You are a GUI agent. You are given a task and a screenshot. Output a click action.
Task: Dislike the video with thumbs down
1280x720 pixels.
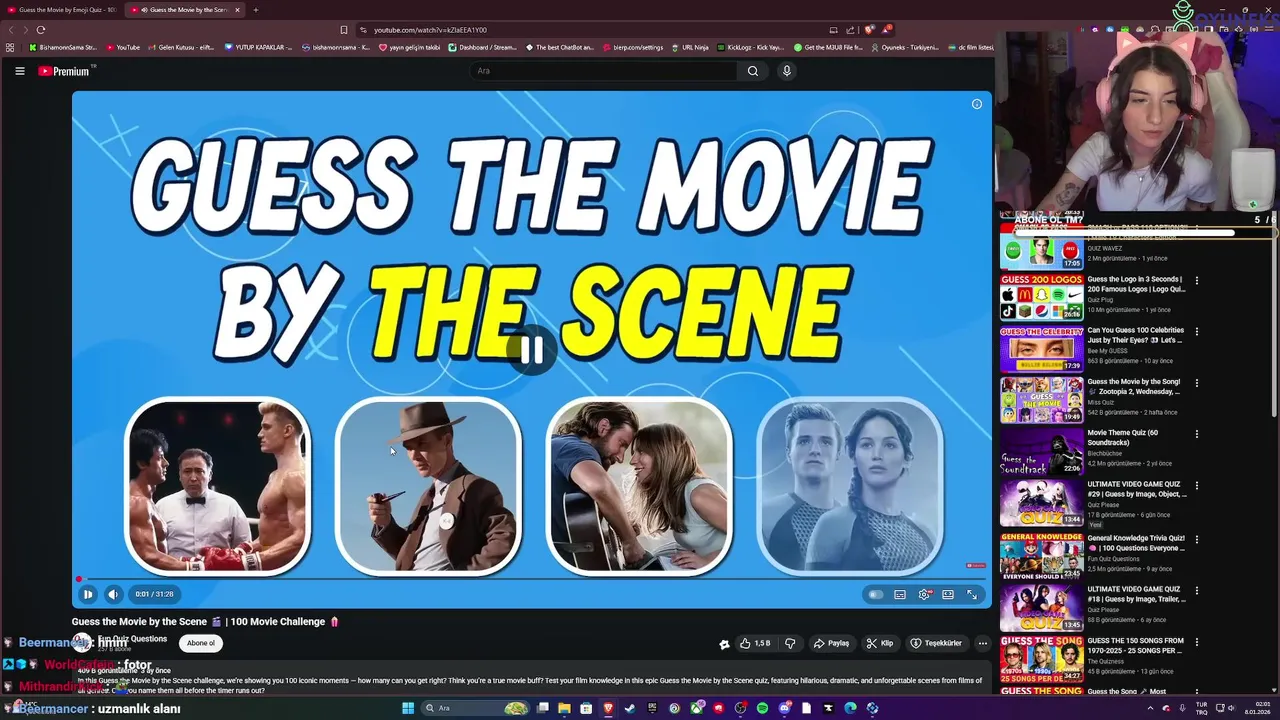coord(790,644)
